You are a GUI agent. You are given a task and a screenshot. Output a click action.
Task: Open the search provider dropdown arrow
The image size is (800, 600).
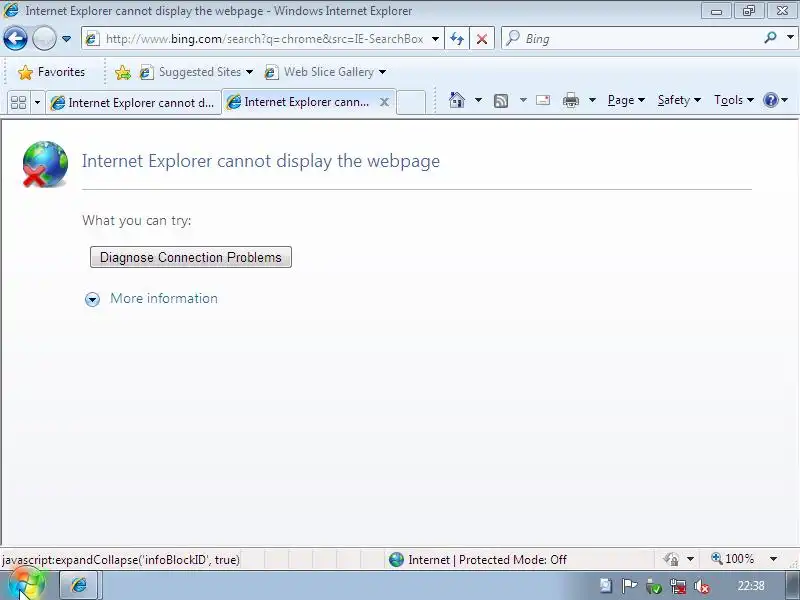(x=790, y=37)
